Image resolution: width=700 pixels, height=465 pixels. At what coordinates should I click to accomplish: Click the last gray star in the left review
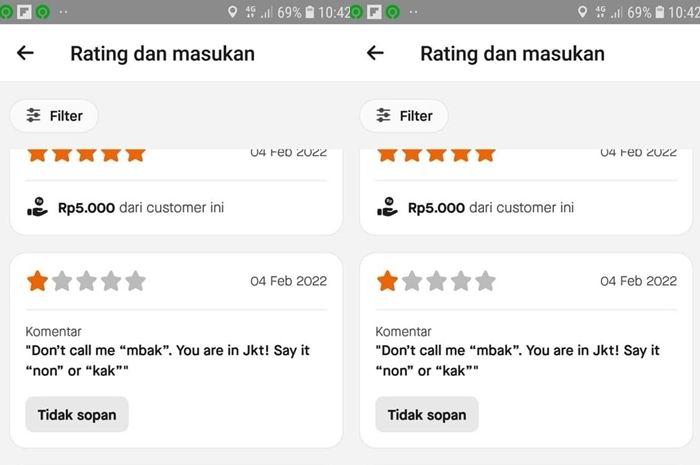(135, 281)
